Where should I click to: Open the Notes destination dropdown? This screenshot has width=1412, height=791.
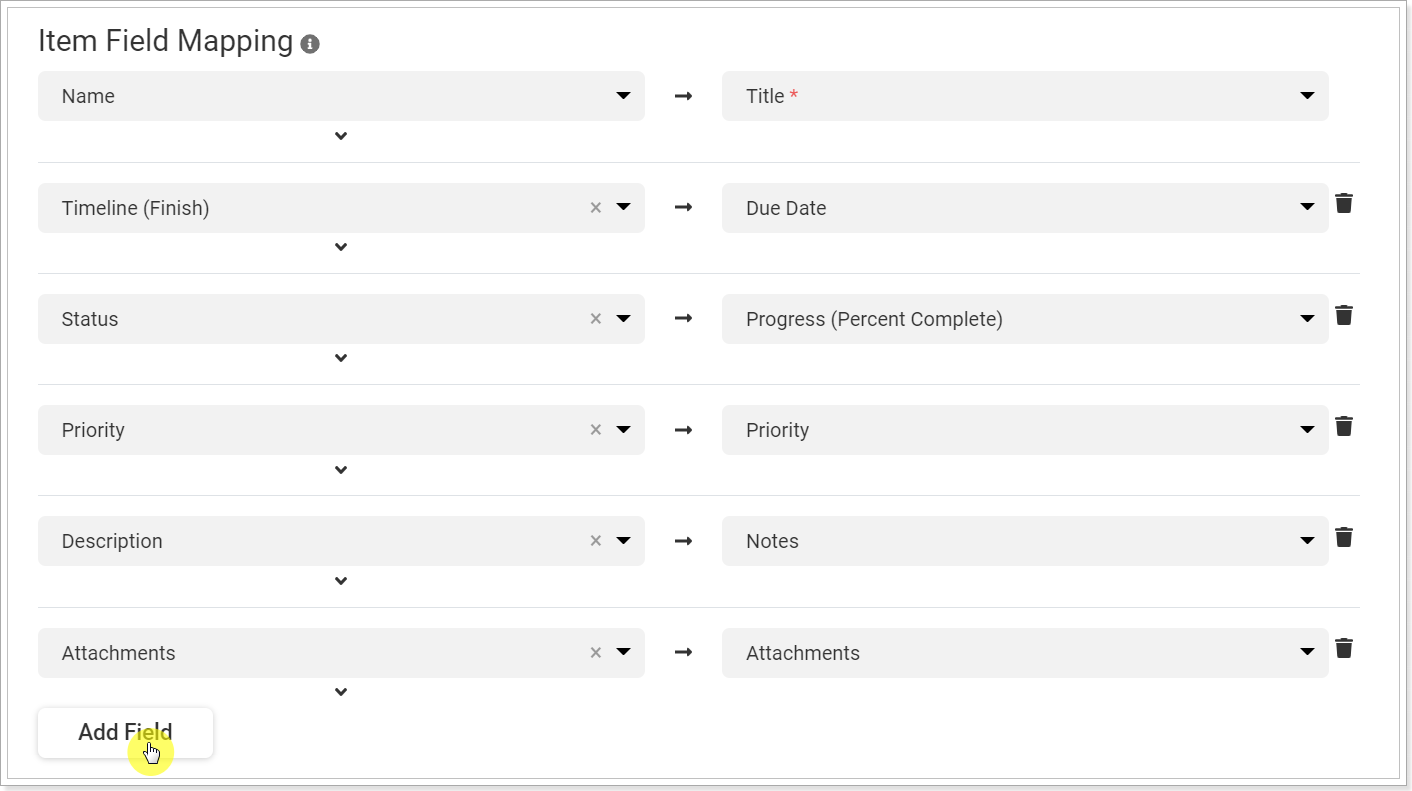tap(1306, 540)
